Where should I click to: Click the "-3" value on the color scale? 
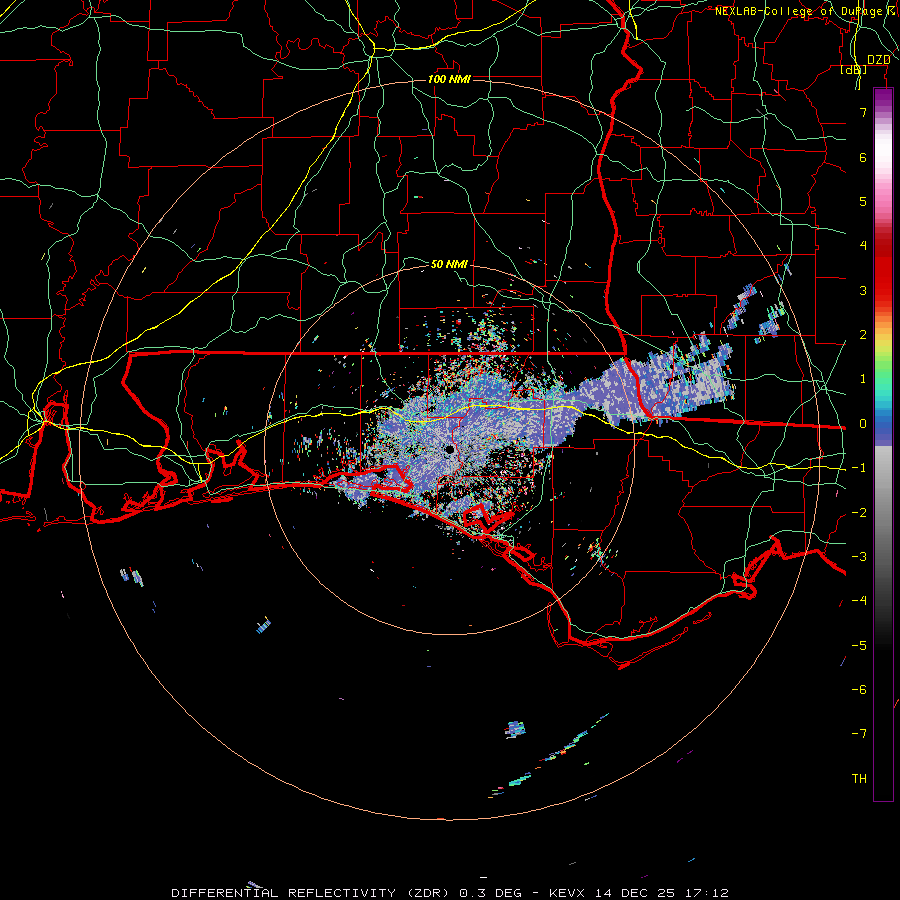tap(859, 557)
